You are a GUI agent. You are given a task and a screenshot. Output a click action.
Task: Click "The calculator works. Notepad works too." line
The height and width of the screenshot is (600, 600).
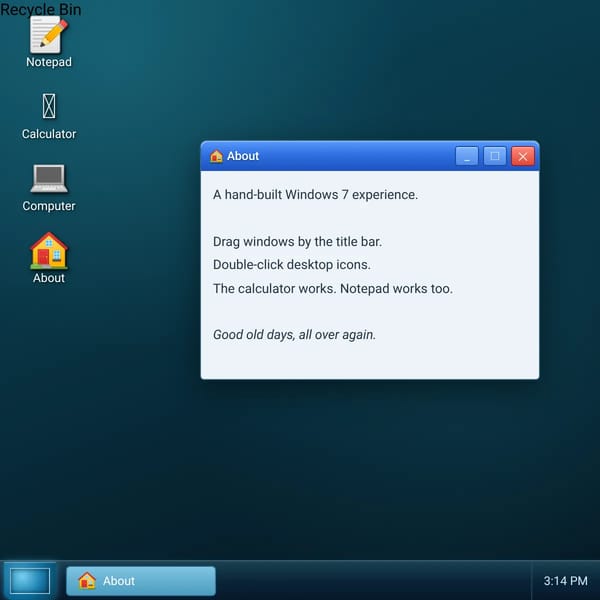(x=333, y=289)
